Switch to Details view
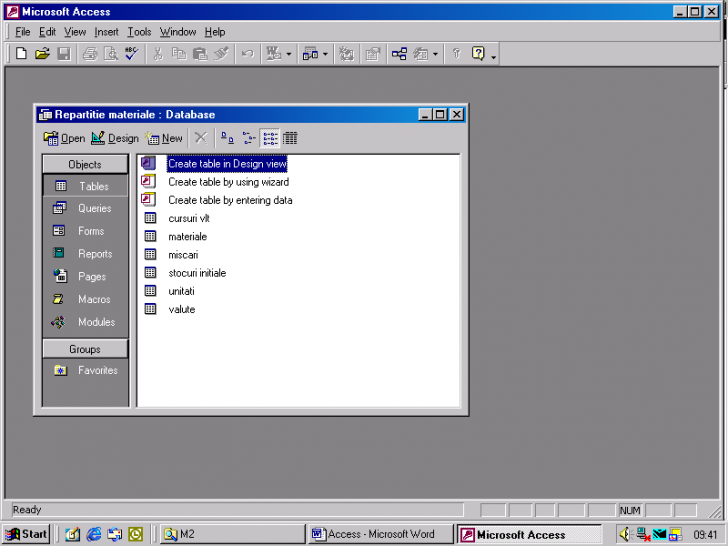The height and width of the screenshot is (546, 728). (290, 138)
